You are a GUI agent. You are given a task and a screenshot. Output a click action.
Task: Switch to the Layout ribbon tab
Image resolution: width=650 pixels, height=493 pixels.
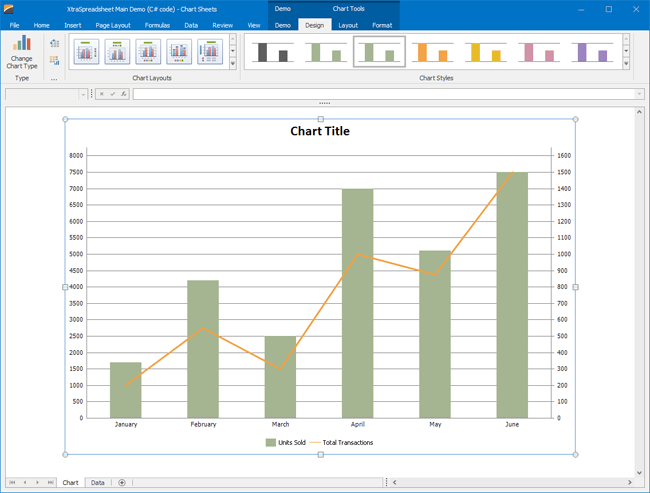(x=347, y=24)
